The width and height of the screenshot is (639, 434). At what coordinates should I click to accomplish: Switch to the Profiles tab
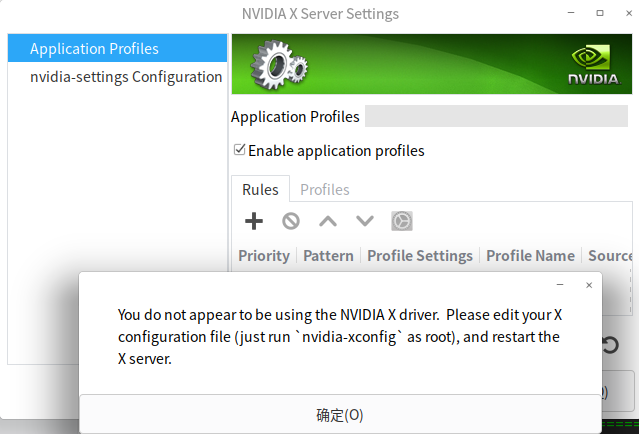(x=324, y=189)
